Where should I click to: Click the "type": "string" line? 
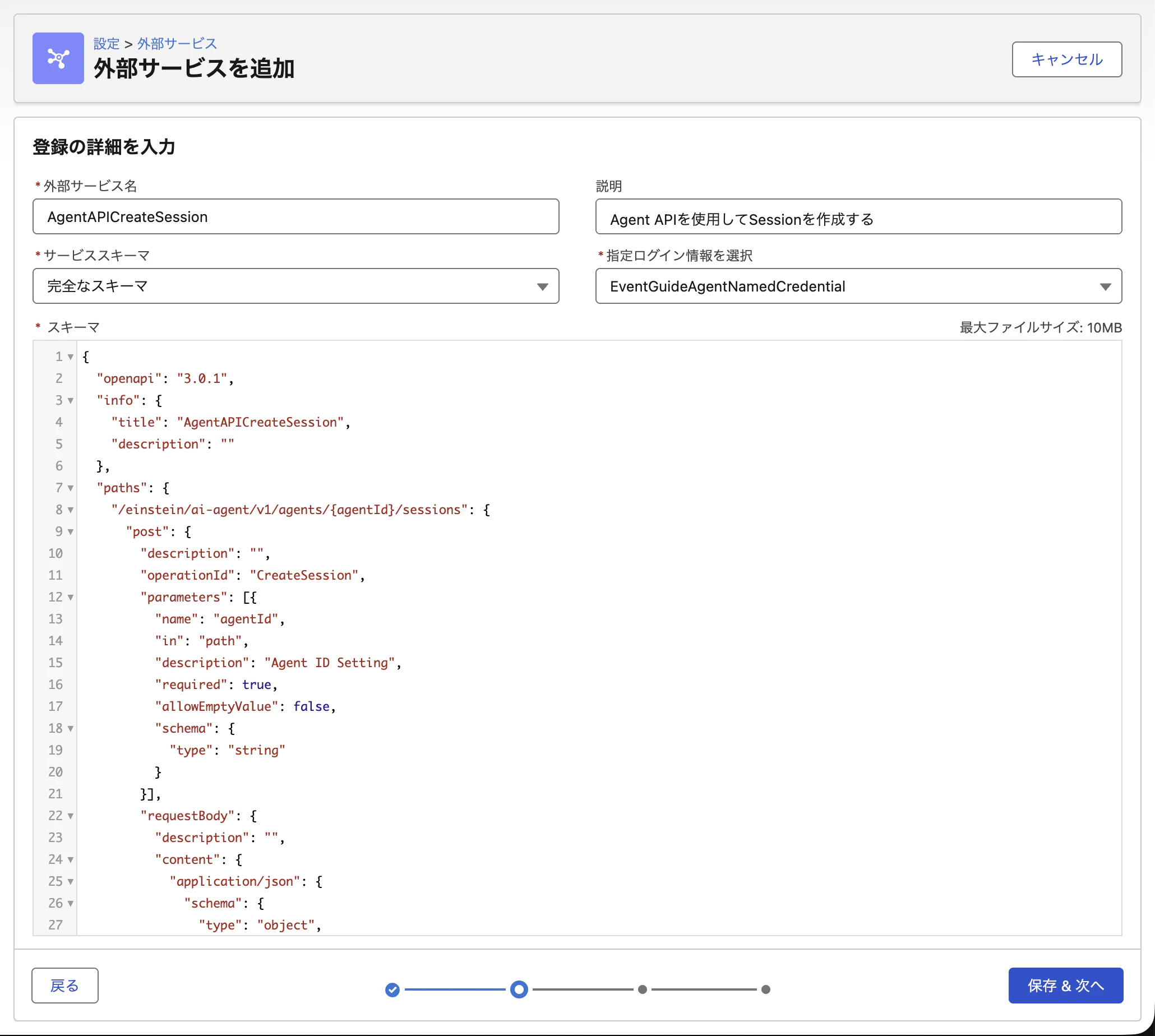coord(227,750)
